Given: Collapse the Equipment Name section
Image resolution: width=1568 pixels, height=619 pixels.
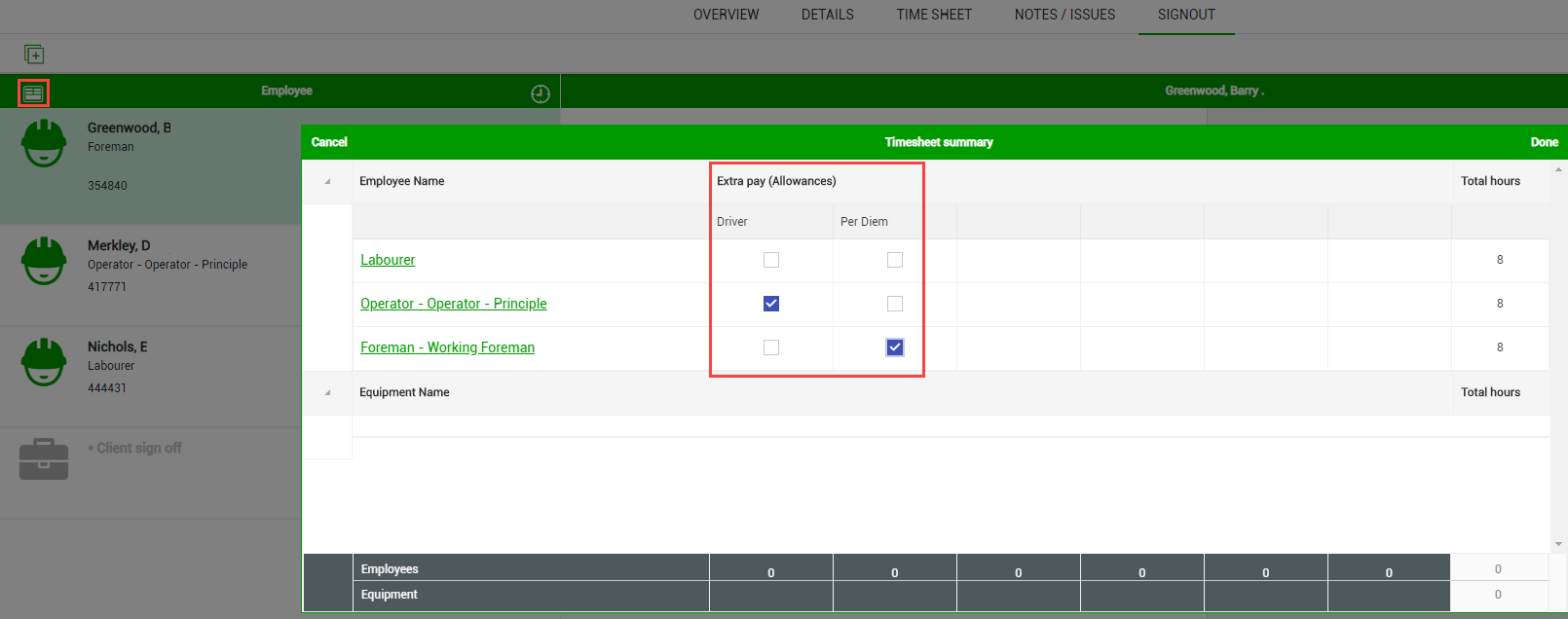Looking at the screenshot, I should coord(327,393).
